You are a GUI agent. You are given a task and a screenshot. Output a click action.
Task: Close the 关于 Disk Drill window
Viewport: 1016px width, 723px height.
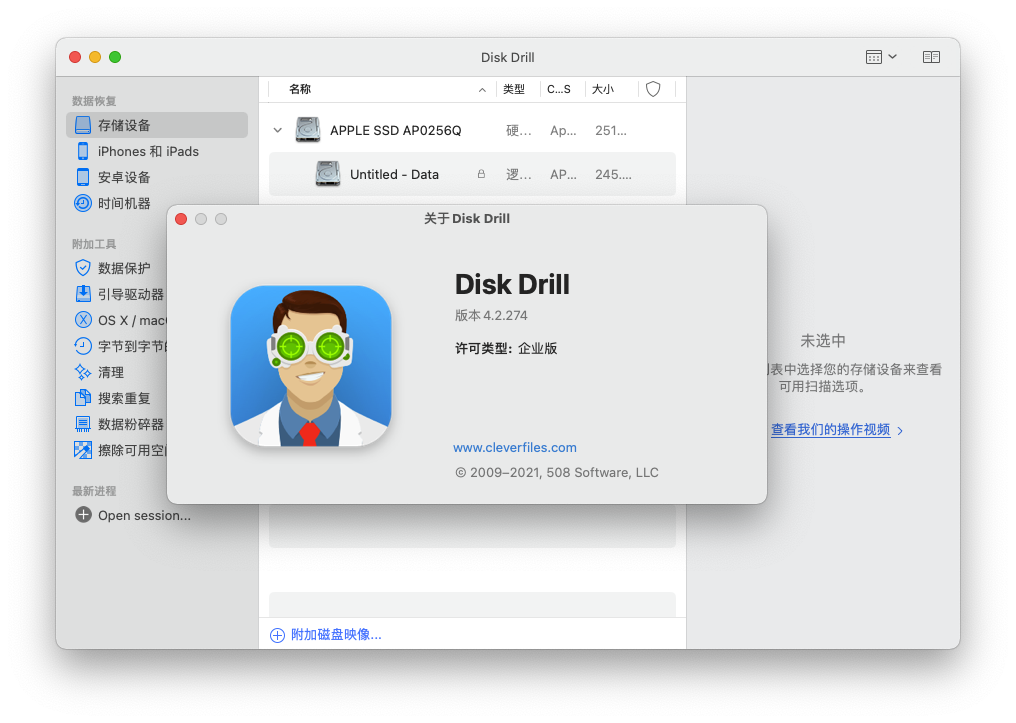pos(181,219)
